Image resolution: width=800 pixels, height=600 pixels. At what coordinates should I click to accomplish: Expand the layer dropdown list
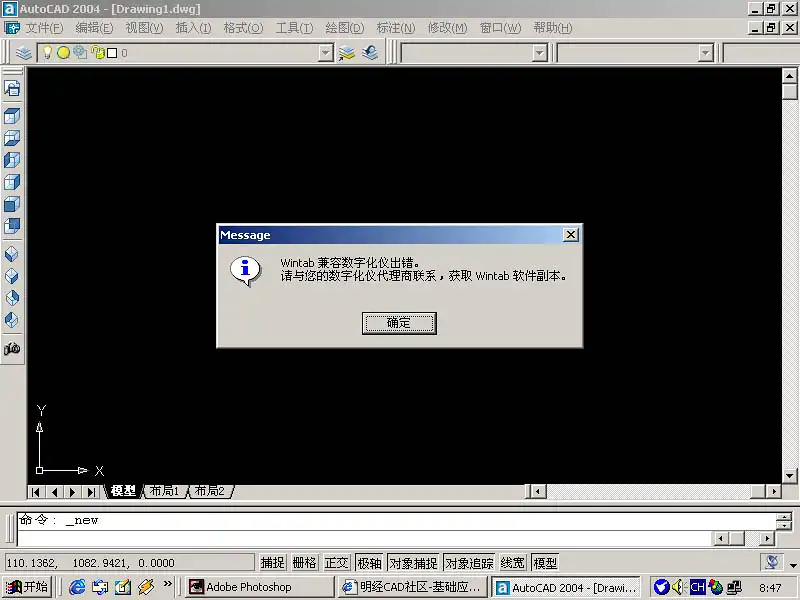click(326, 53)
